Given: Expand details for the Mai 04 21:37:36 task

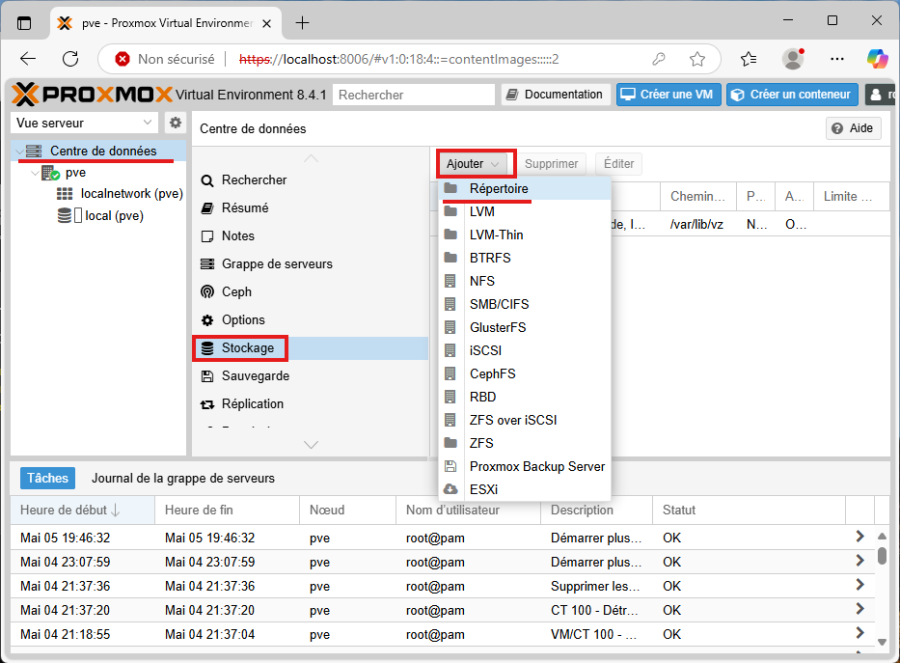Looking at the screenshot, I should pos(859,585).
